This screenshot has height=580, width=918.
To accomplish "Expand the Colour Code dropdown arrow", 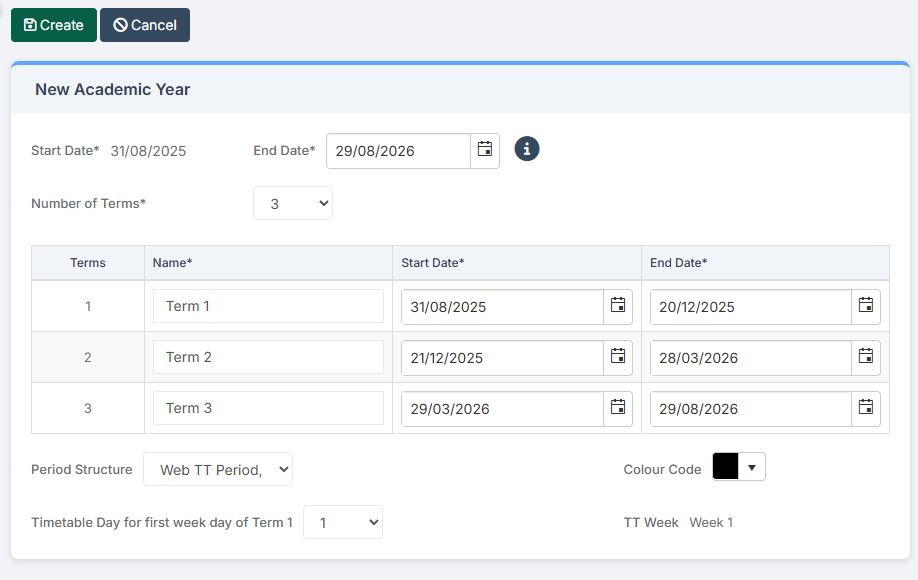I will click(x=752, y=466).
